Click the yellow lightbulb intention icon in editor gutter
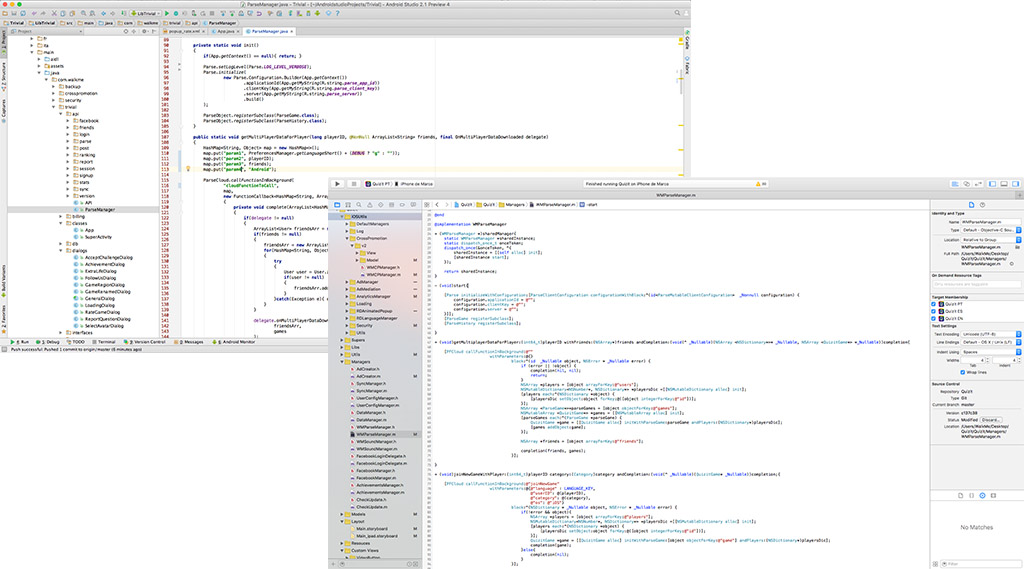Image resolution: width=1024 pixels, height=569 pixels. (x=188, y=169)
